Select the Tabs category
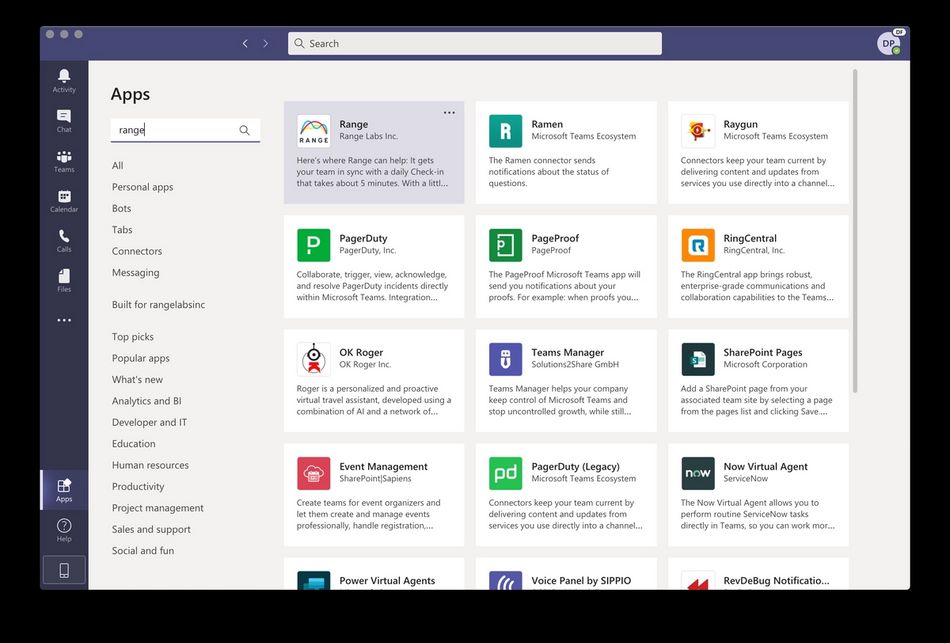The width and height of the screenshot is (950, 643). point(122,230)
